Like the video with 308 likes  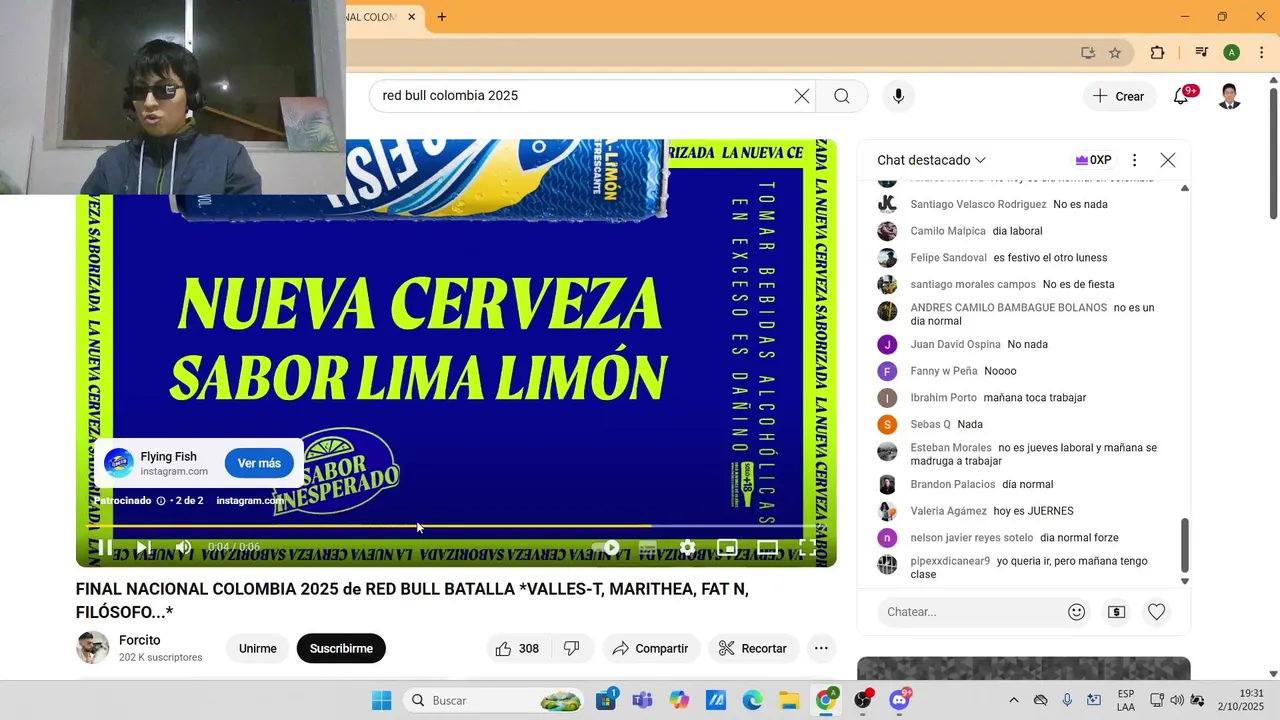518,648
